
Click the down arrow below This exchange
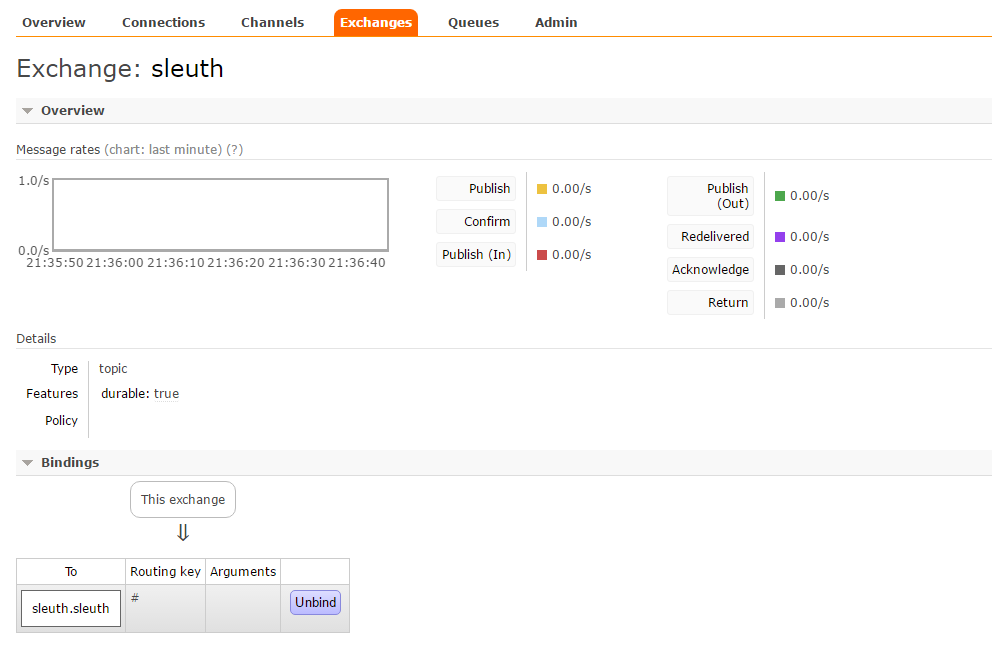(x=183, y=533)
